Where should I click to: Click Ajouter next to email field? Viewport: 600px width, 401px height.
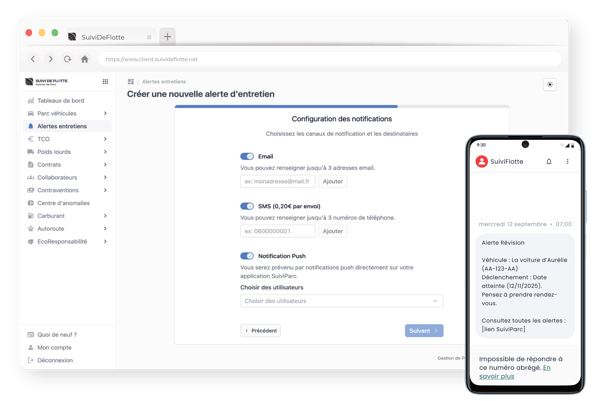(333, 181)
